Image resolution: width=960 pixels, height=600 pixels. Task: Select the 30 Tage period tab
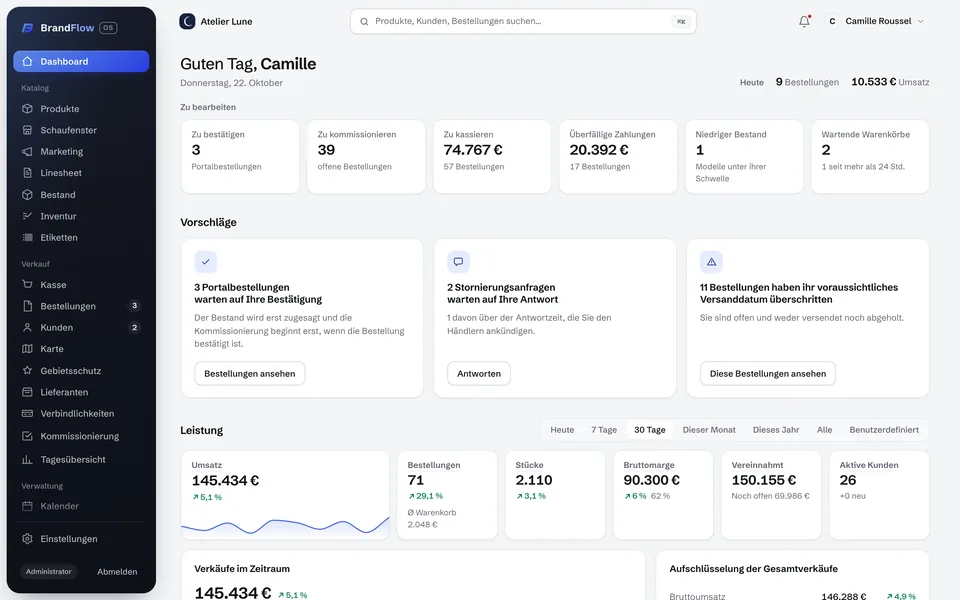point(650,430)
